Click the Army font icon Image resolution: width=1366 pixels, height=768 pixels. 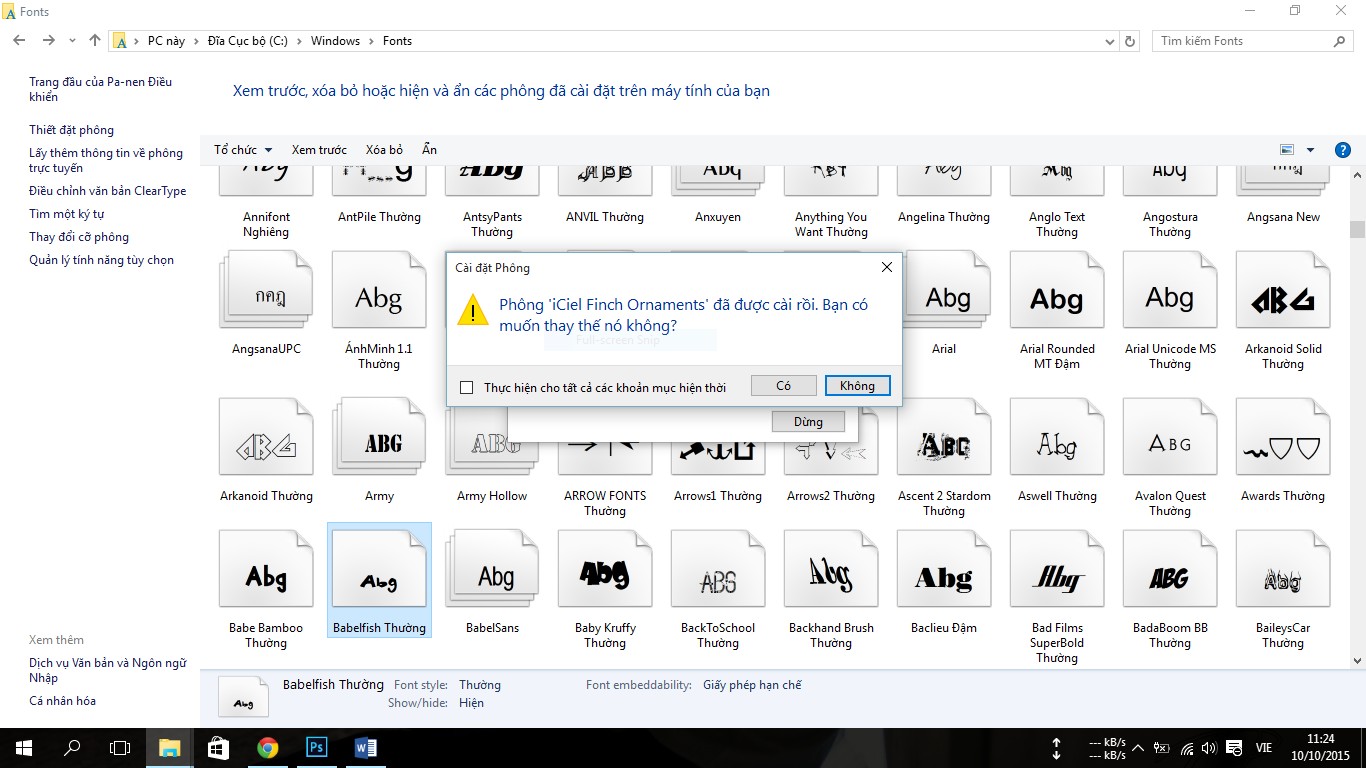pyautogui.click(x=379, y=436)
